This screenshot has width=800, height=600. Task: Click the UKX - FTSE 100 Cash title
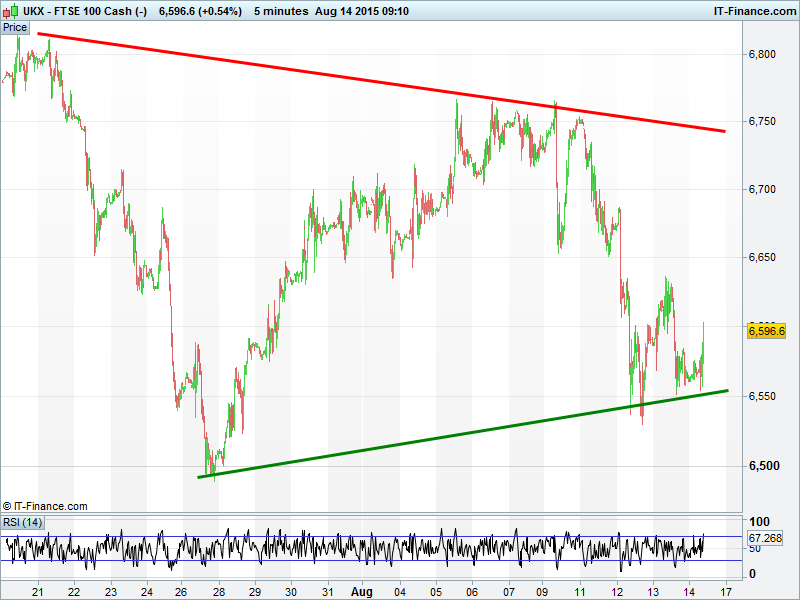85,11
